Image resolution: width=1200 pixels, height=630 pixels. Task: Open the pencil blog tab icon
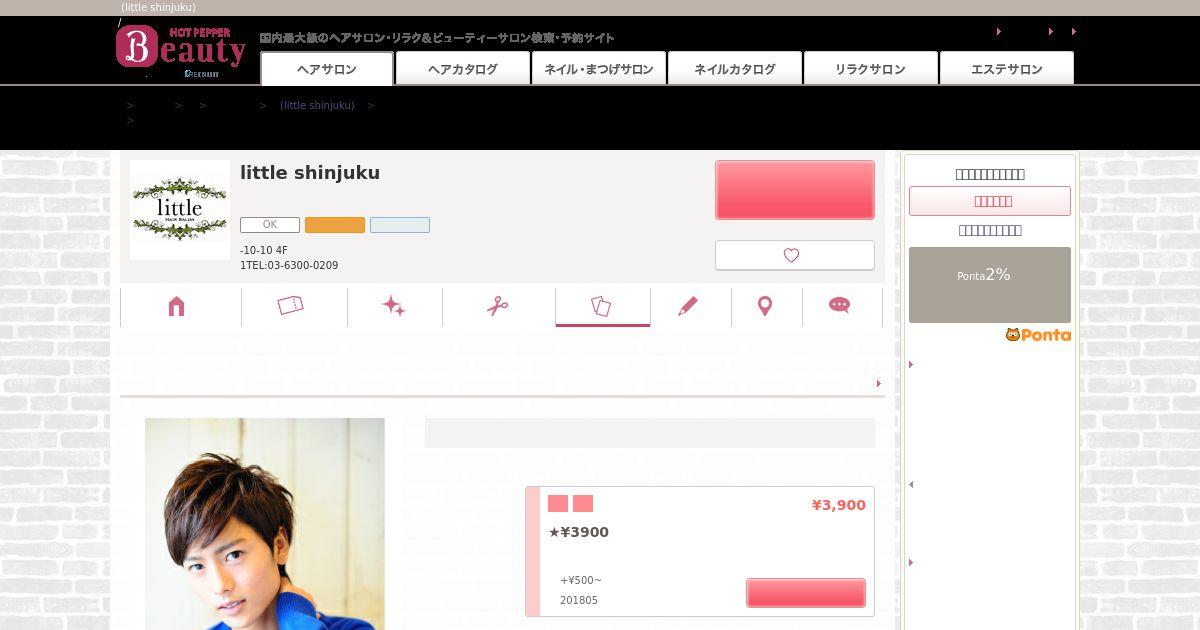click(x=688, y=306)
